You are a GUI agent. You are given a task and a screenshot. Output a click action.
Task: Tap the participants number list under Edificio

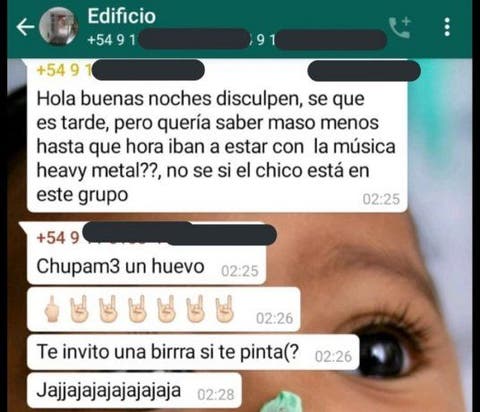tap(237, 40)
